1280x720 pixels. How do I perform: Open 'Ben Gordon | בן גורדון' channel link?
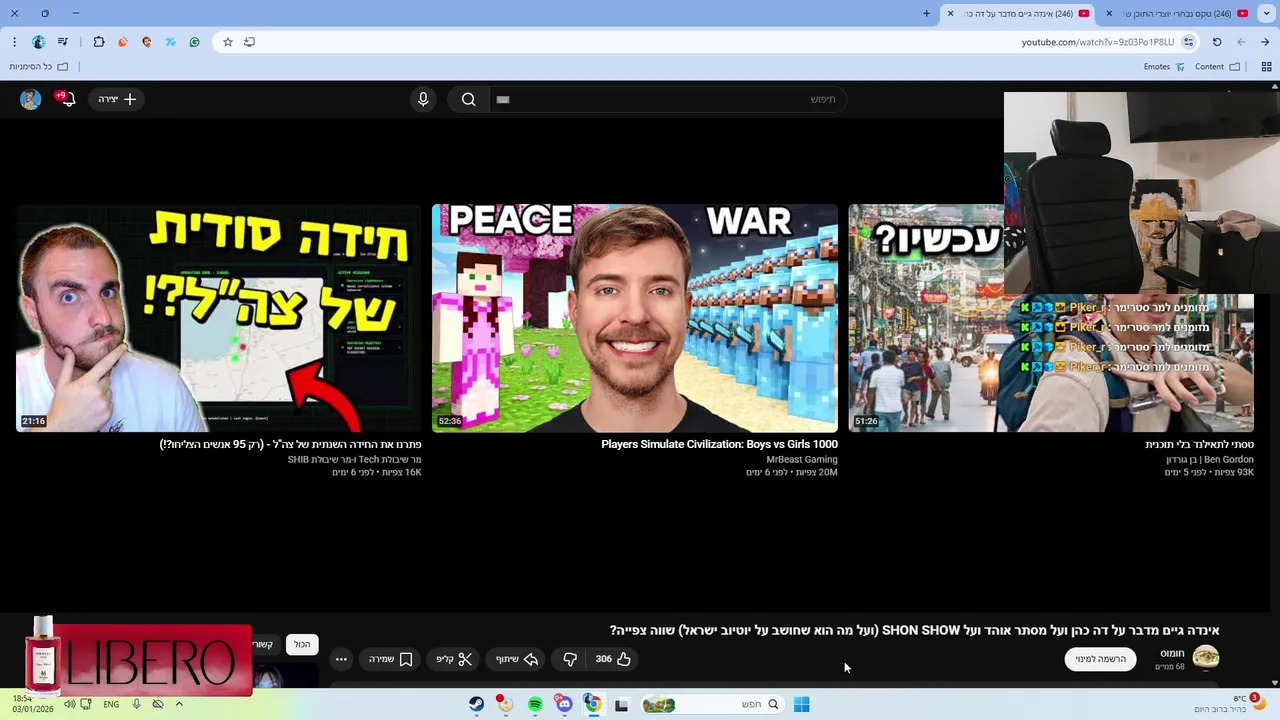[1210, 460]
